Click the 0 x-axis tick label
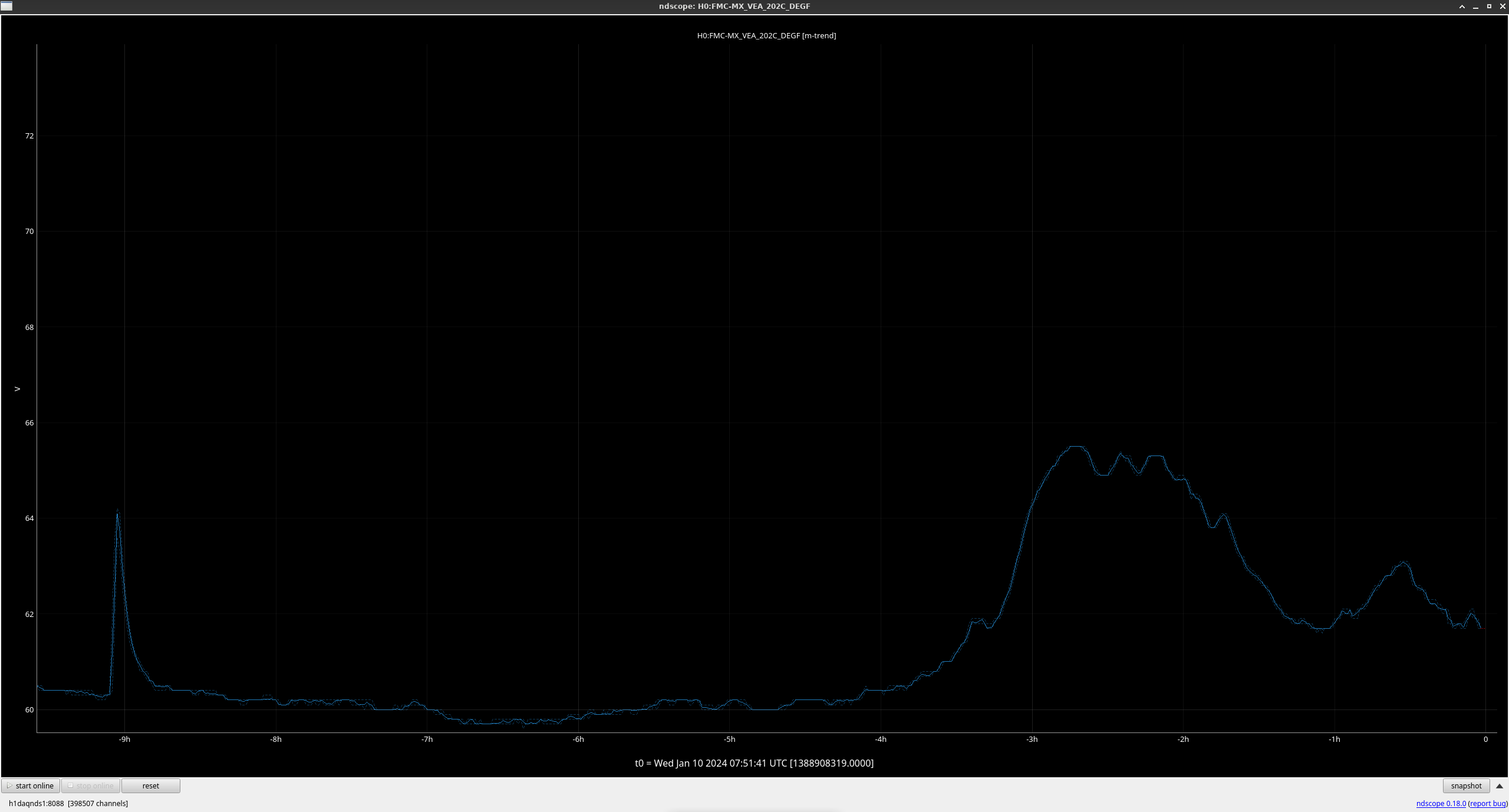 point(1485,739)
